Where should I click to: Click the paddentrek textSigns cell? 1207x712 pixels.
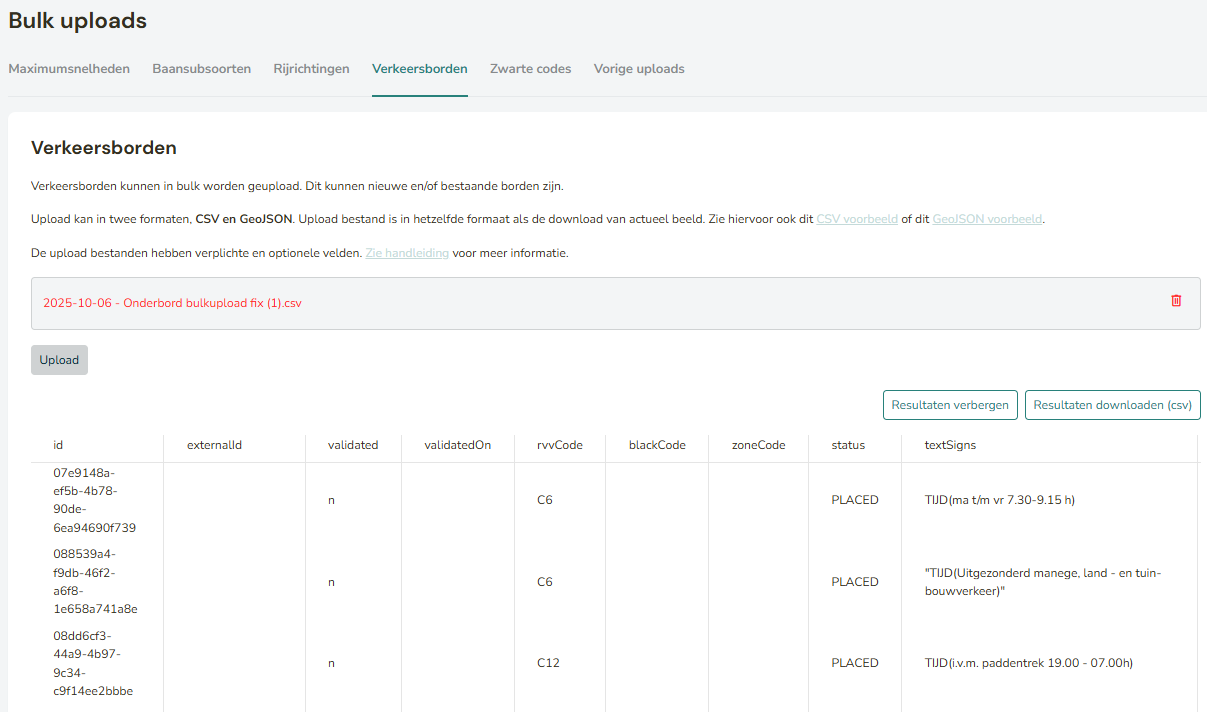1028,663
